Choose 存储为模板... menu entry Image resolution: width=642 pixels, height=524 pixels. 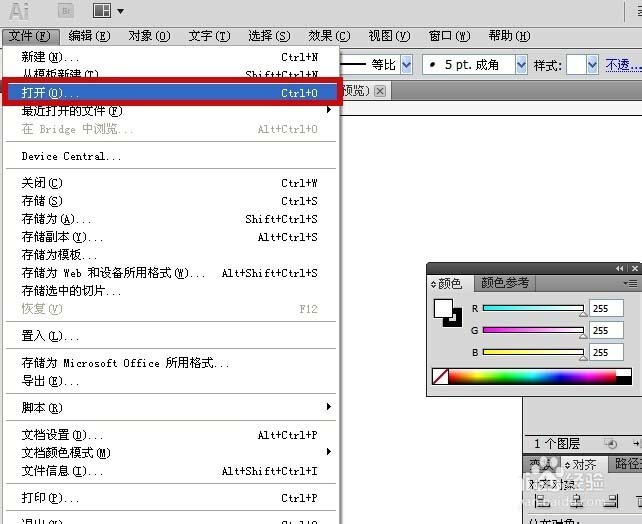[171, 255]
